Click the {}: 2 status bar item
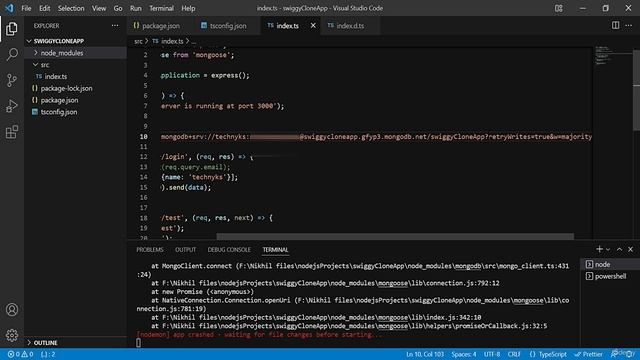The height and width of the screenshot is (360, 640). 48,354
